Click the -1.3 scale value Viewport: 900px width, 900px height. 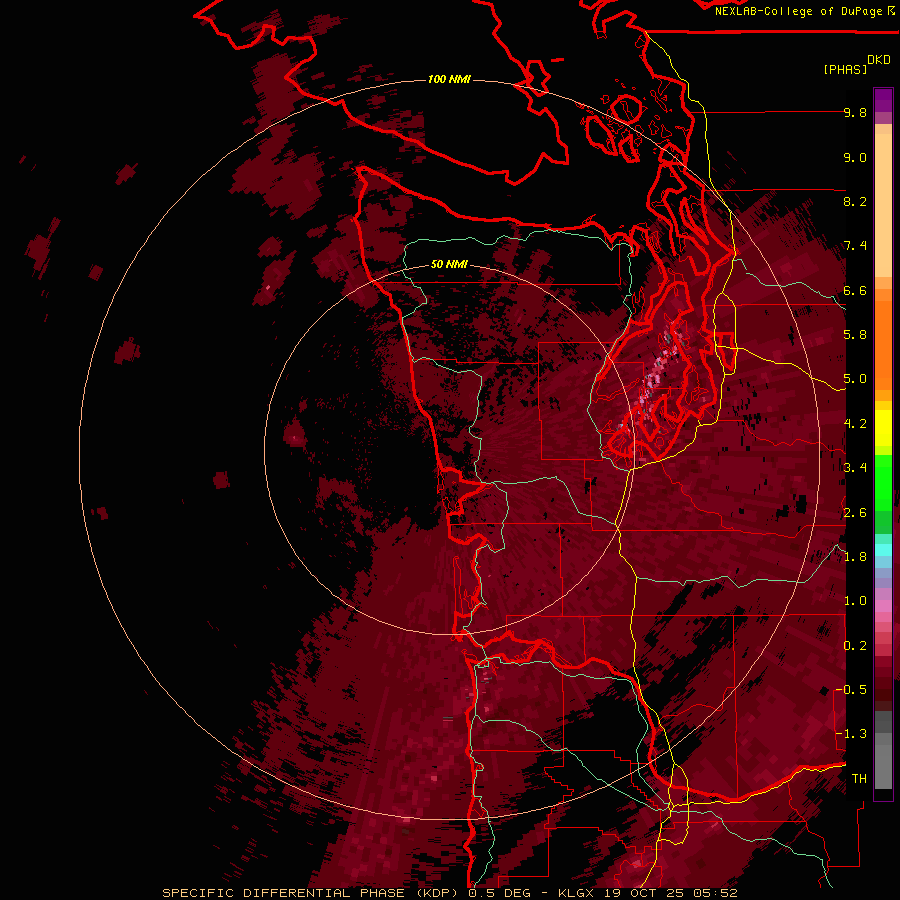pos(851,734)
